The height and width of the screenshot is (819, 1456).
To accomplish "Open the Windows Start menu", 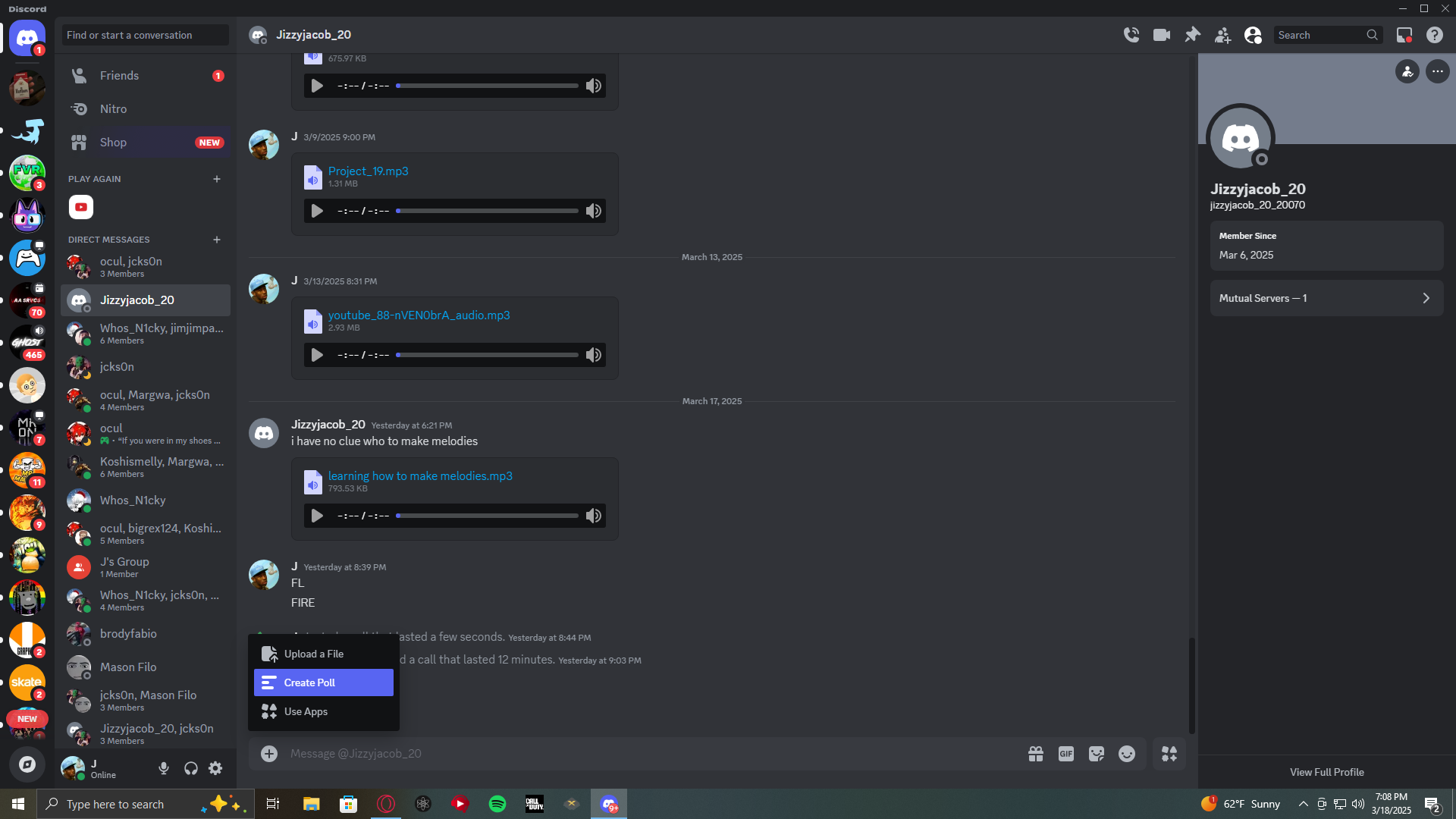I will 18,804.
